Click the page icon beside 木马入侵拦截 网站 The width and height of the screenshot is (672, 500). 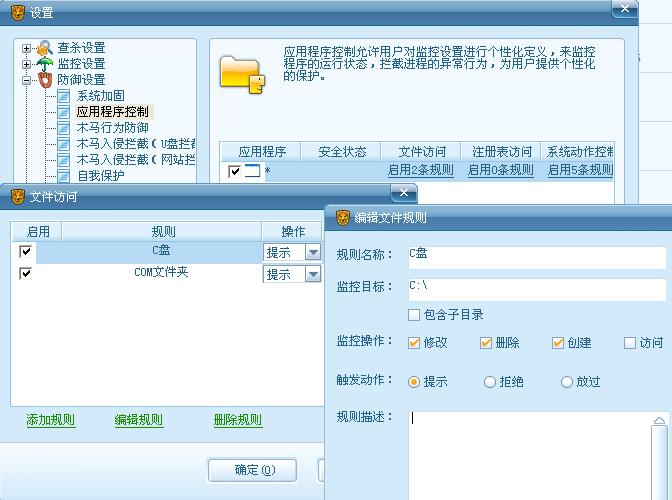(x=63, y=160)
